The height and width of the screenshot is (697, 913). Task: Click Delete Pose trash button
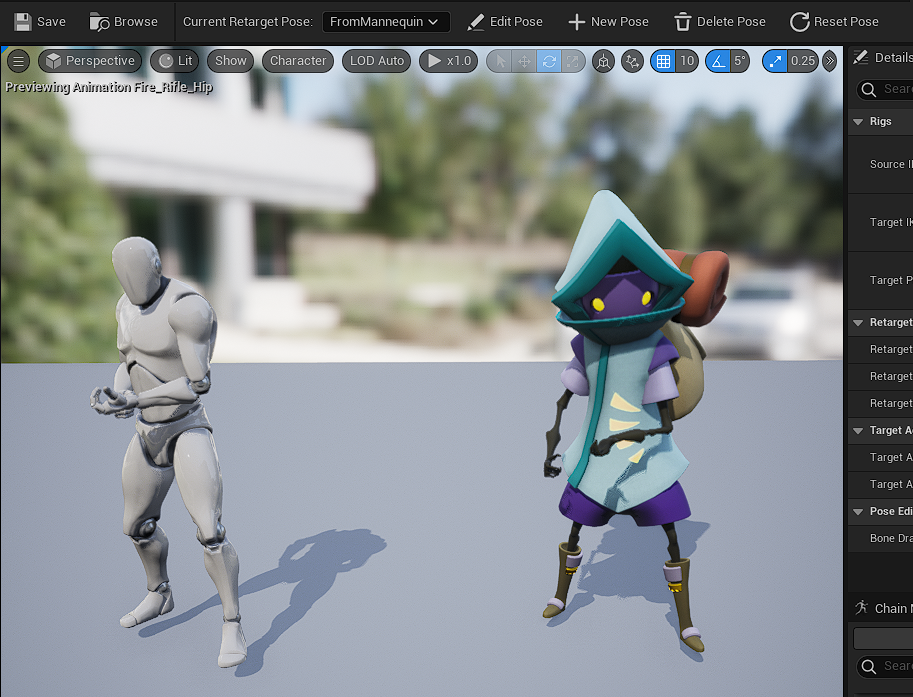point(720,22)
